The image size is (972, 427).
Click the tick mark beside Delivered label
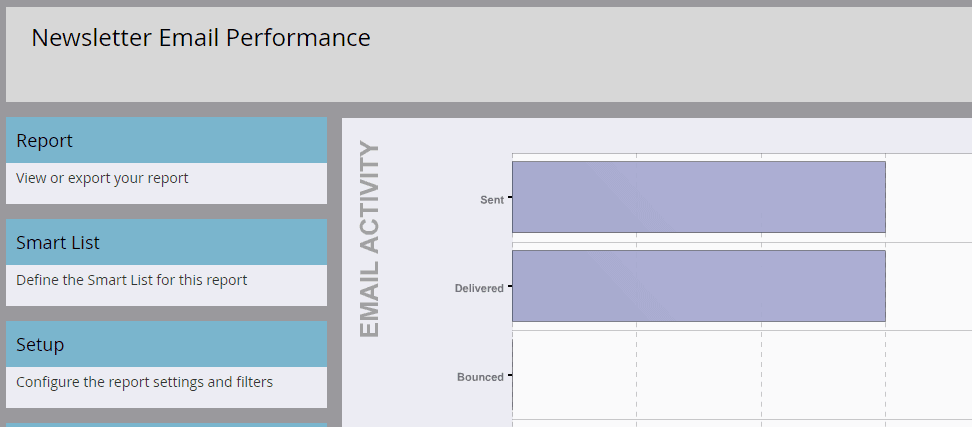[509, 287]
